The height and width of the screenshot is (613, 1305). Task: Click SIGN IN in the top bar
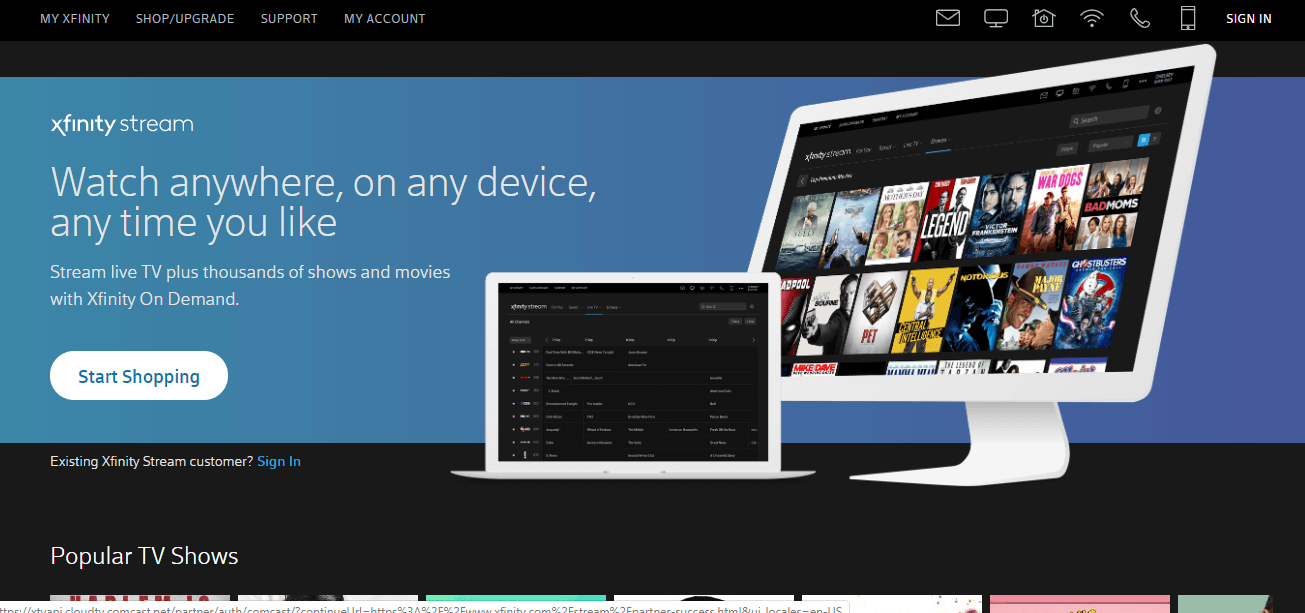[1249, 19]
